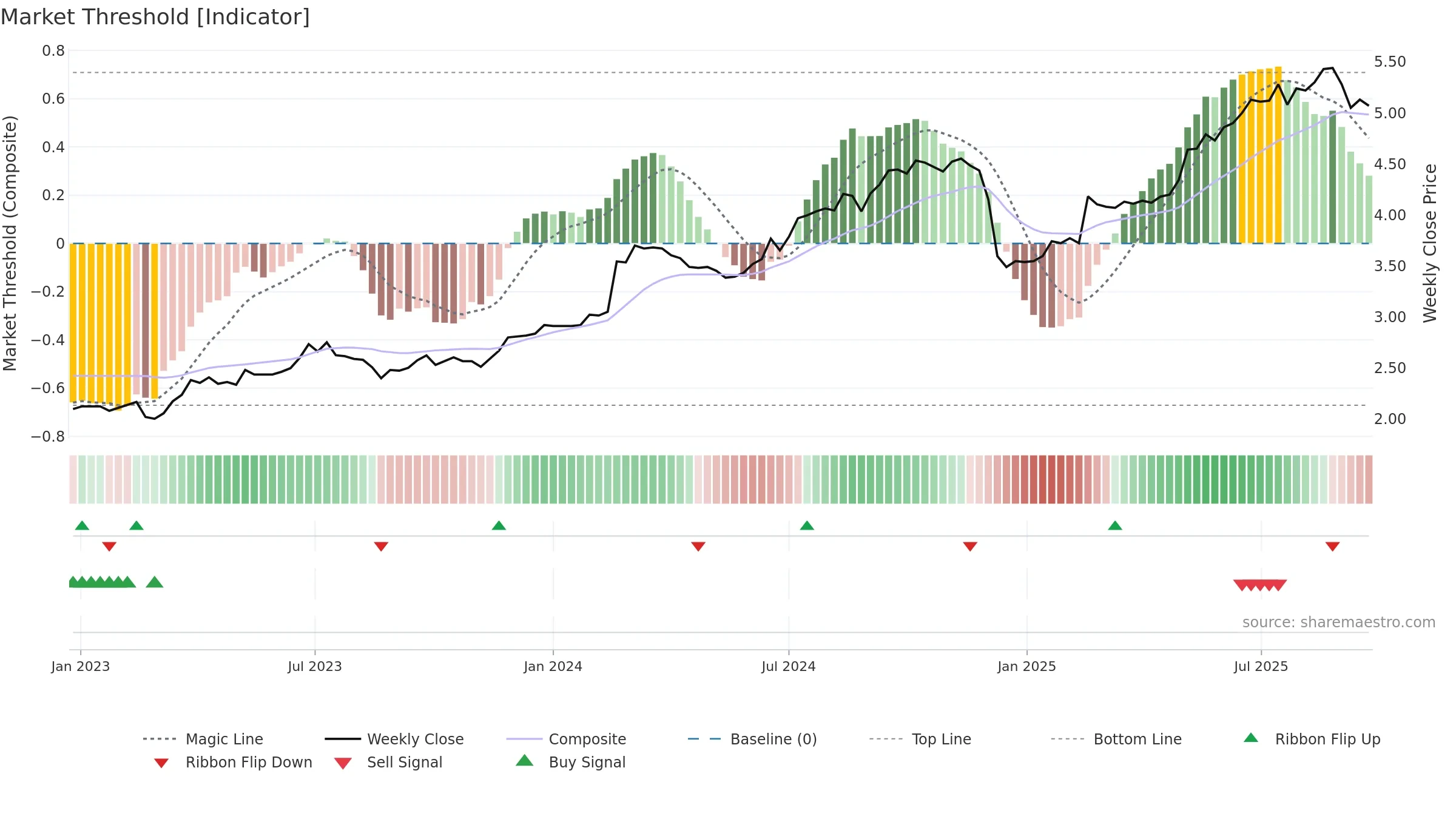Toggle the Sell Signal legend entry
This screenshot has width=1456, height=819.
tap(388, 762)
